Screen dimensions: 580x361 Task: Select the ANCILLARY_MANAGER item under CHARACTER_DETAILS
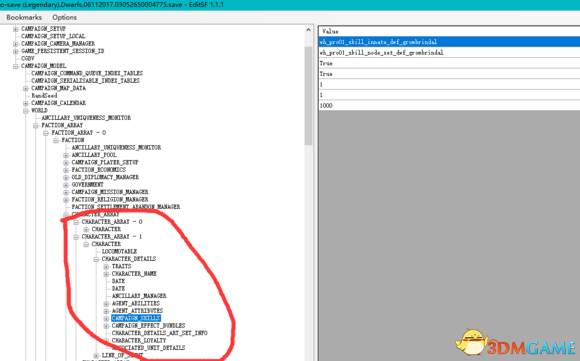pyautogui.click(x=139, y=296)
